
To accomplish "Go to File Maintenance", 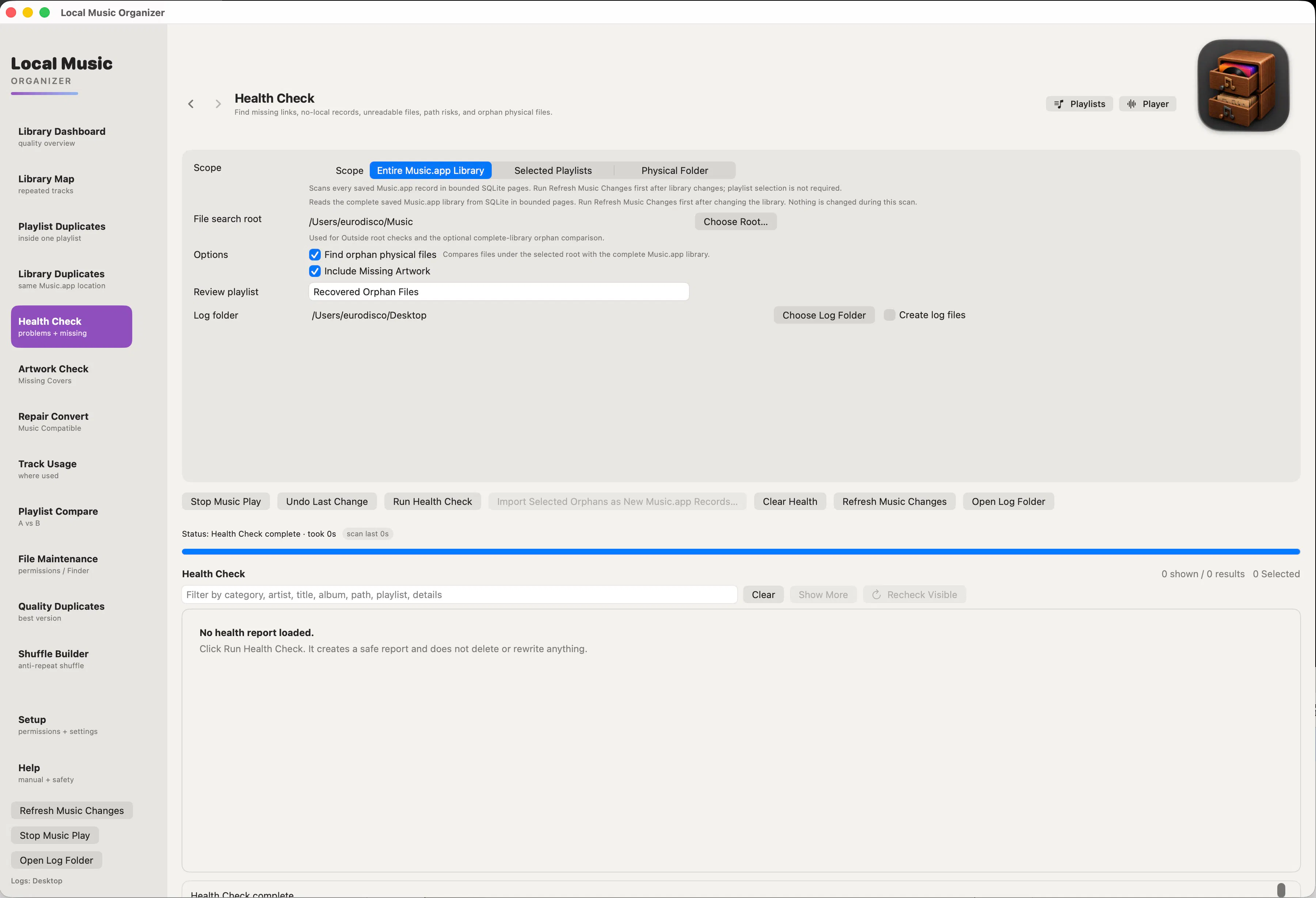I will (x=71, y=564).
